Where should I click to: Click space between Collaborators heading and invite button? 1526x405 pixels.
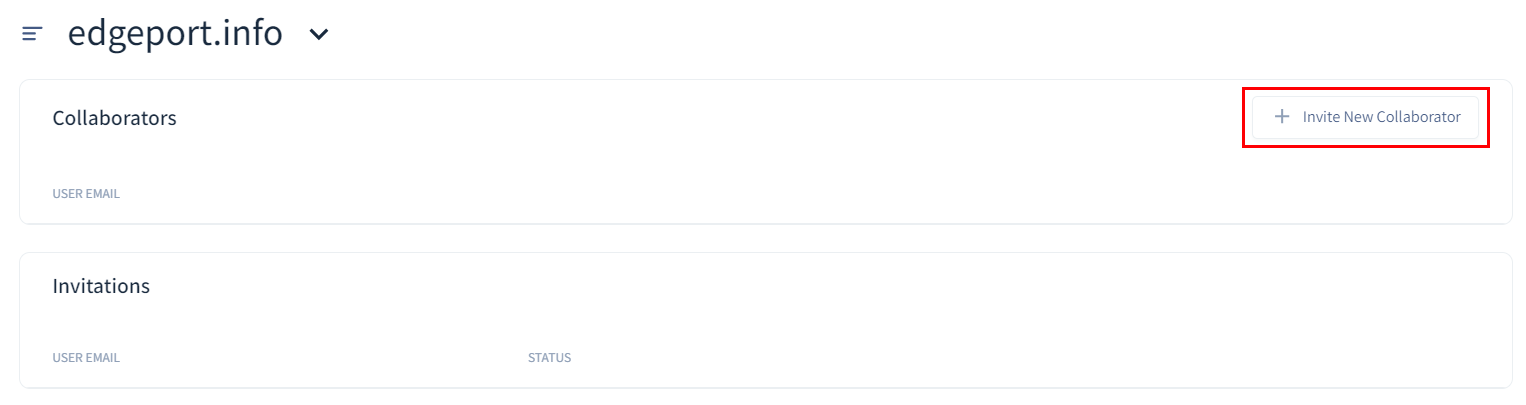(x=700, y=118)
